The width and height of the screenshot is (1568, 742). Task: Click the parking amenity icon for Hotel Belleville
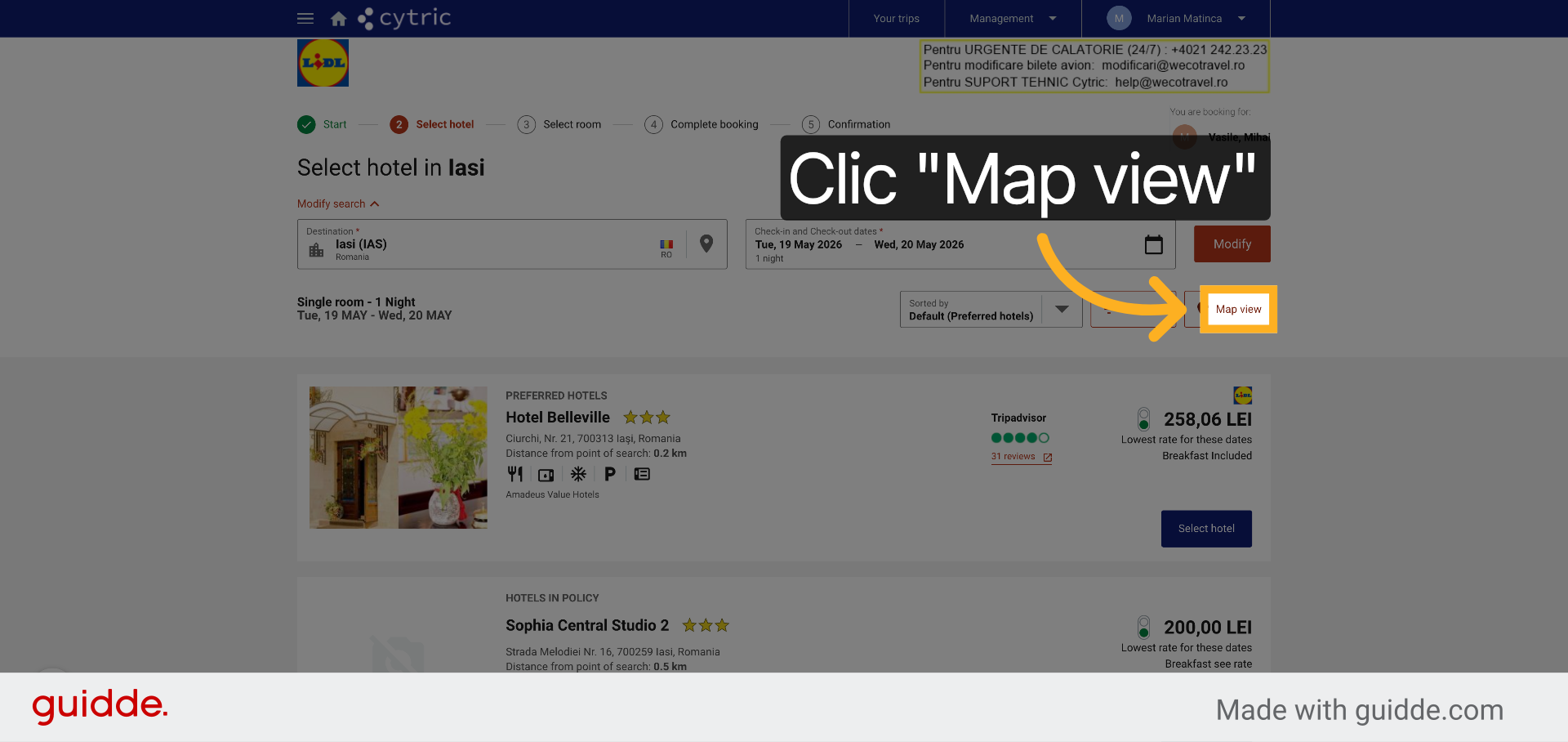[609, 474]
